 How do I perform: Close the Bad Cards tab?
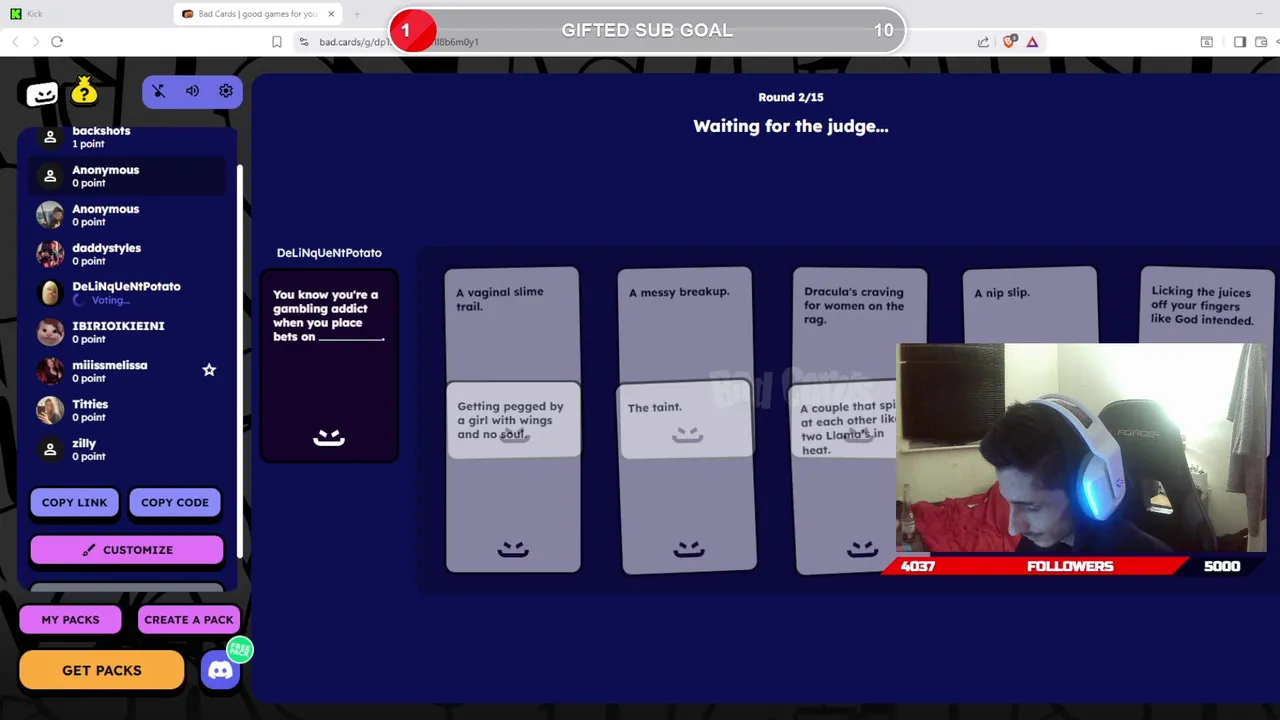tap(332, 14)
